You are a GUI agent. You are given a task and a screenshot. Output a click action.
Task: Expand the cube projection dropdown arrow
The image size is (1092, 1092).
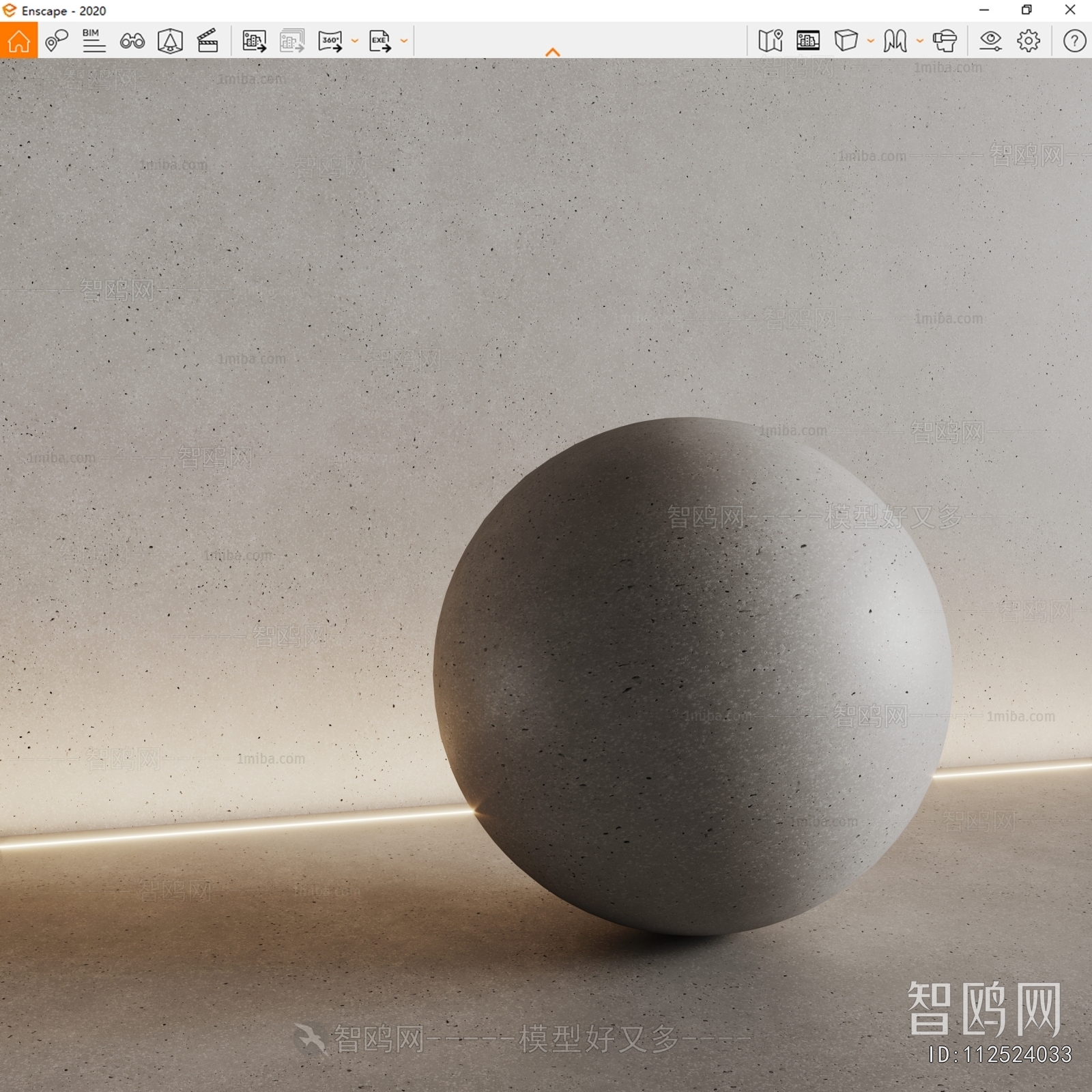(x=871, y=41)
